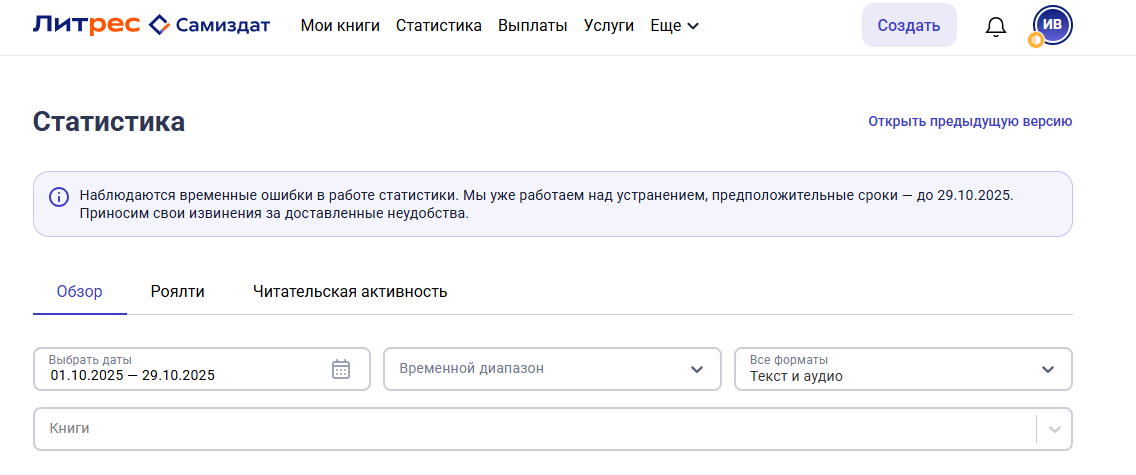Image resolution: width=1136 pixels, height=475 pixels.
Task: Click the Самиздат diamond logo
Action: coord(160,25)
